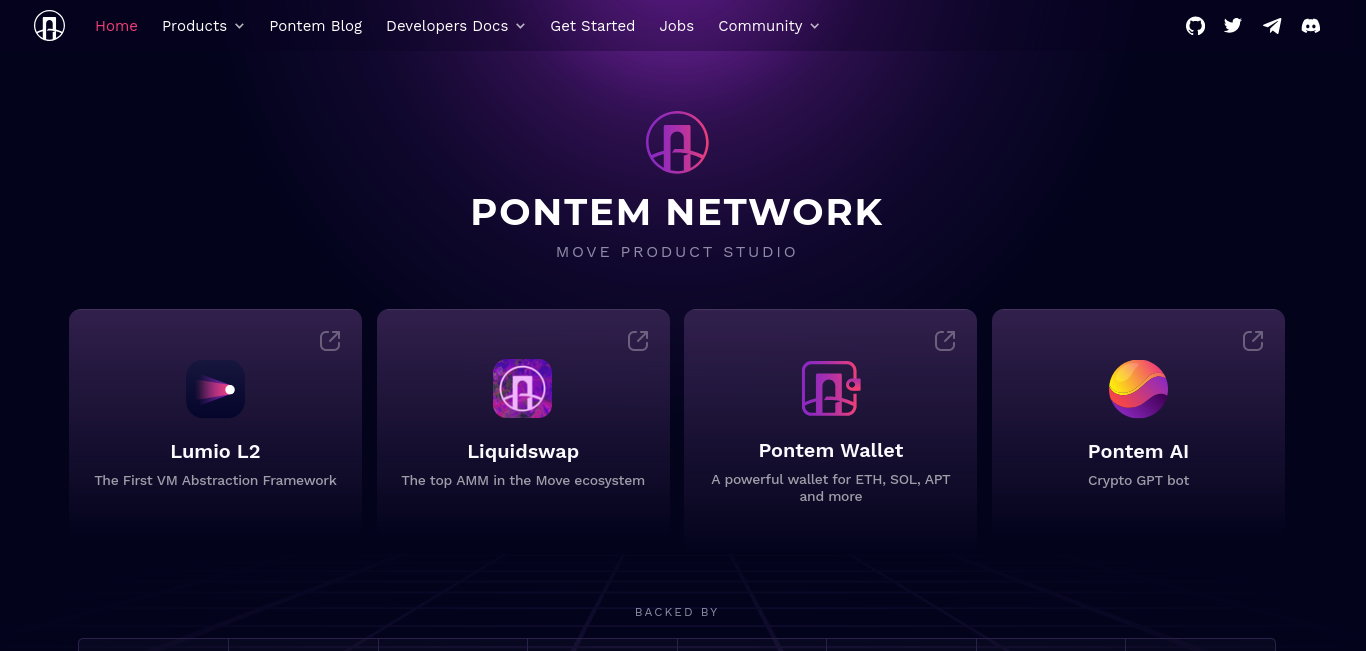
Task: Open the Jobs nav item
Action: [x=676, y=26]
